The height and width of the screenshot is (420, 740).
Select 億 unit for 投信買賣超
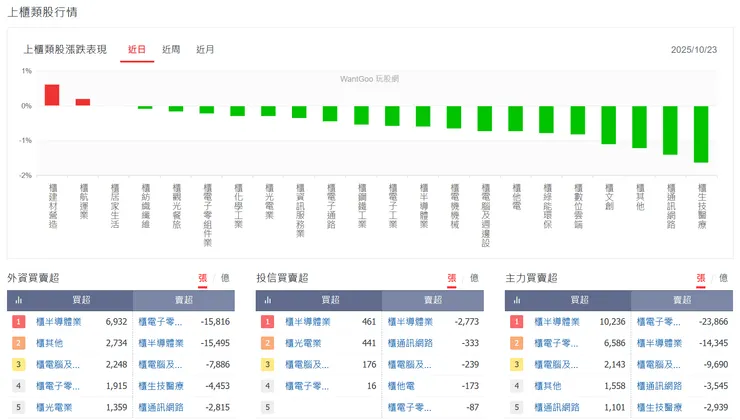pos(474,278)
